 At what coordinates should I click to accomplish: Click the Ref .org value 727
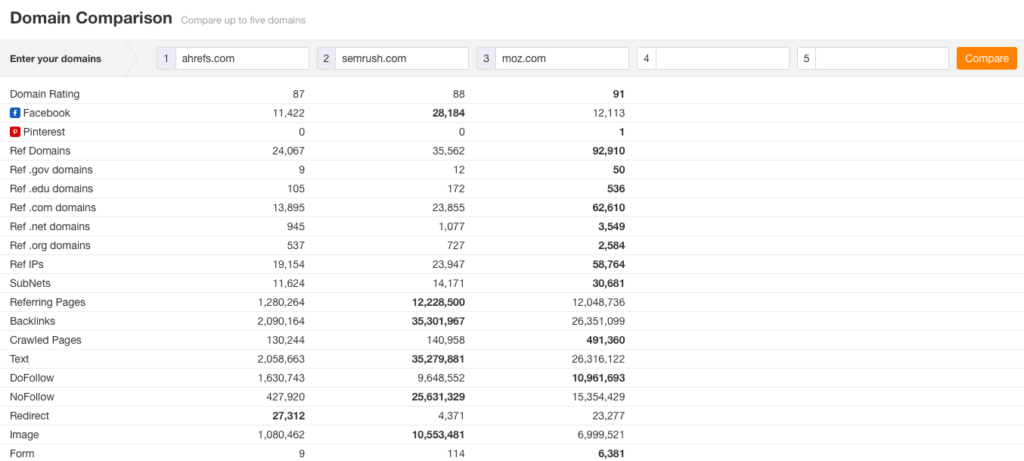pos(456,246)
